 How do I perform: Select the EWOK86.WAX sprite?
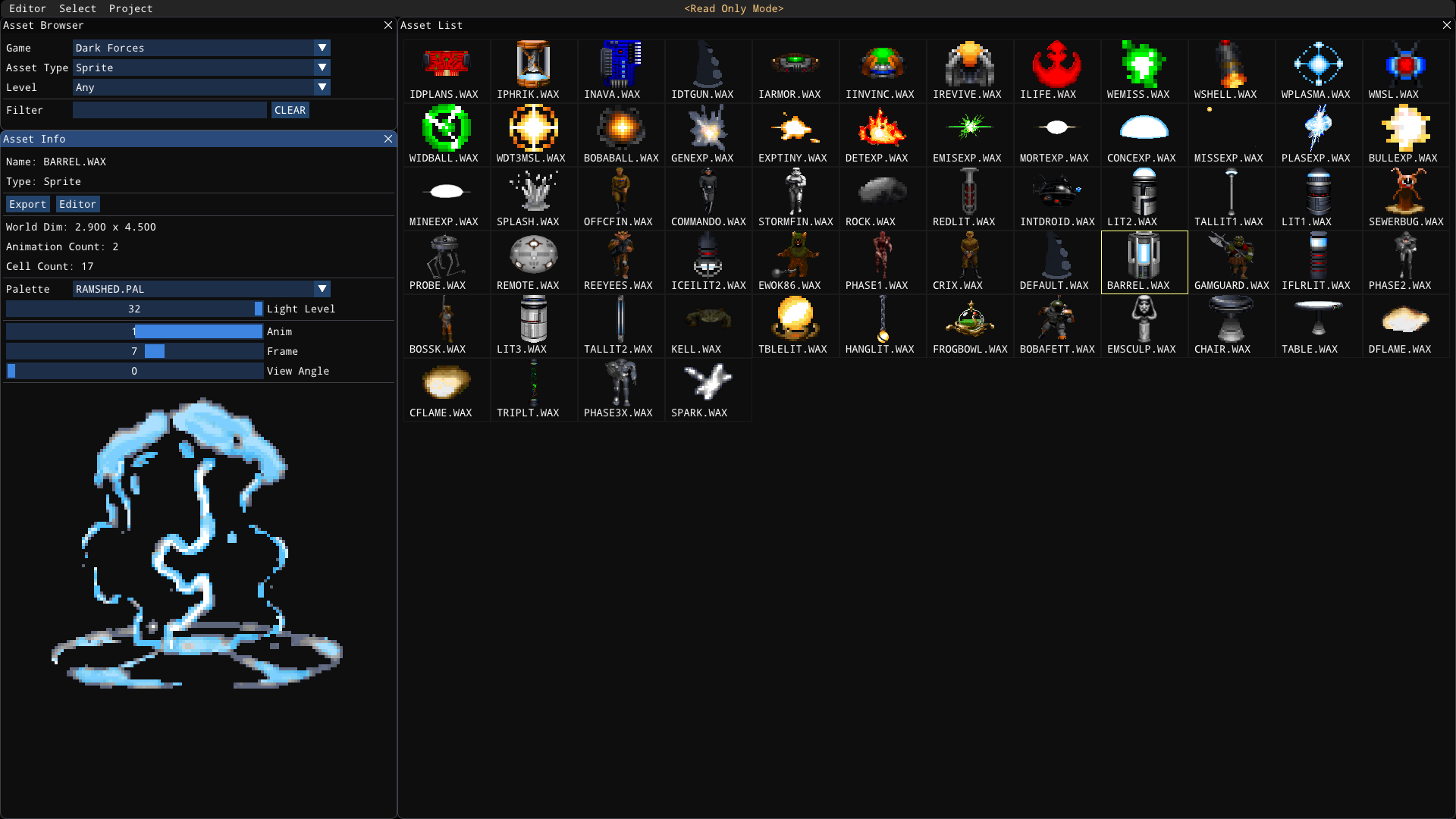795,262
